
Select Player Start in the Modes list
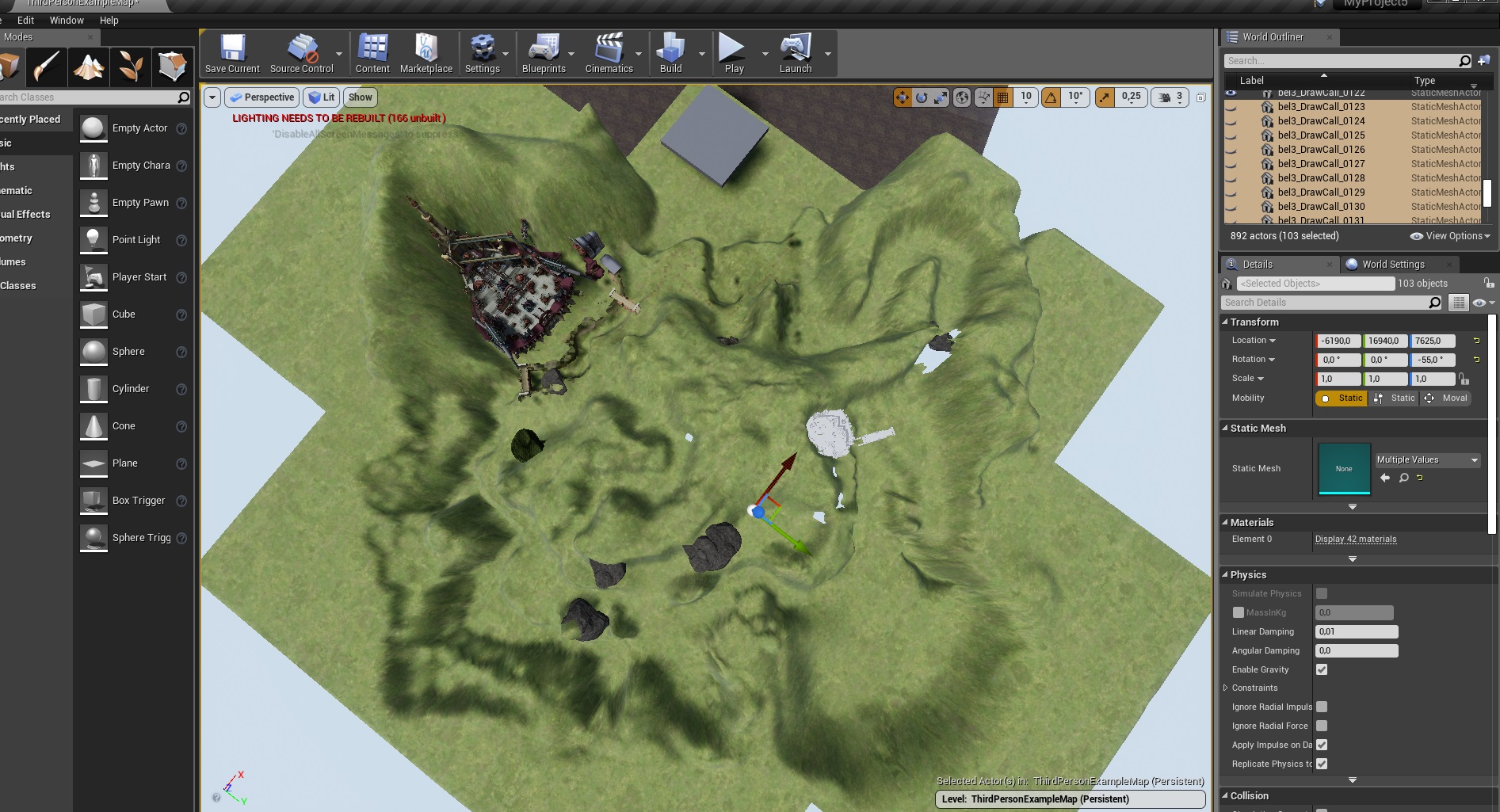[139, 277]
